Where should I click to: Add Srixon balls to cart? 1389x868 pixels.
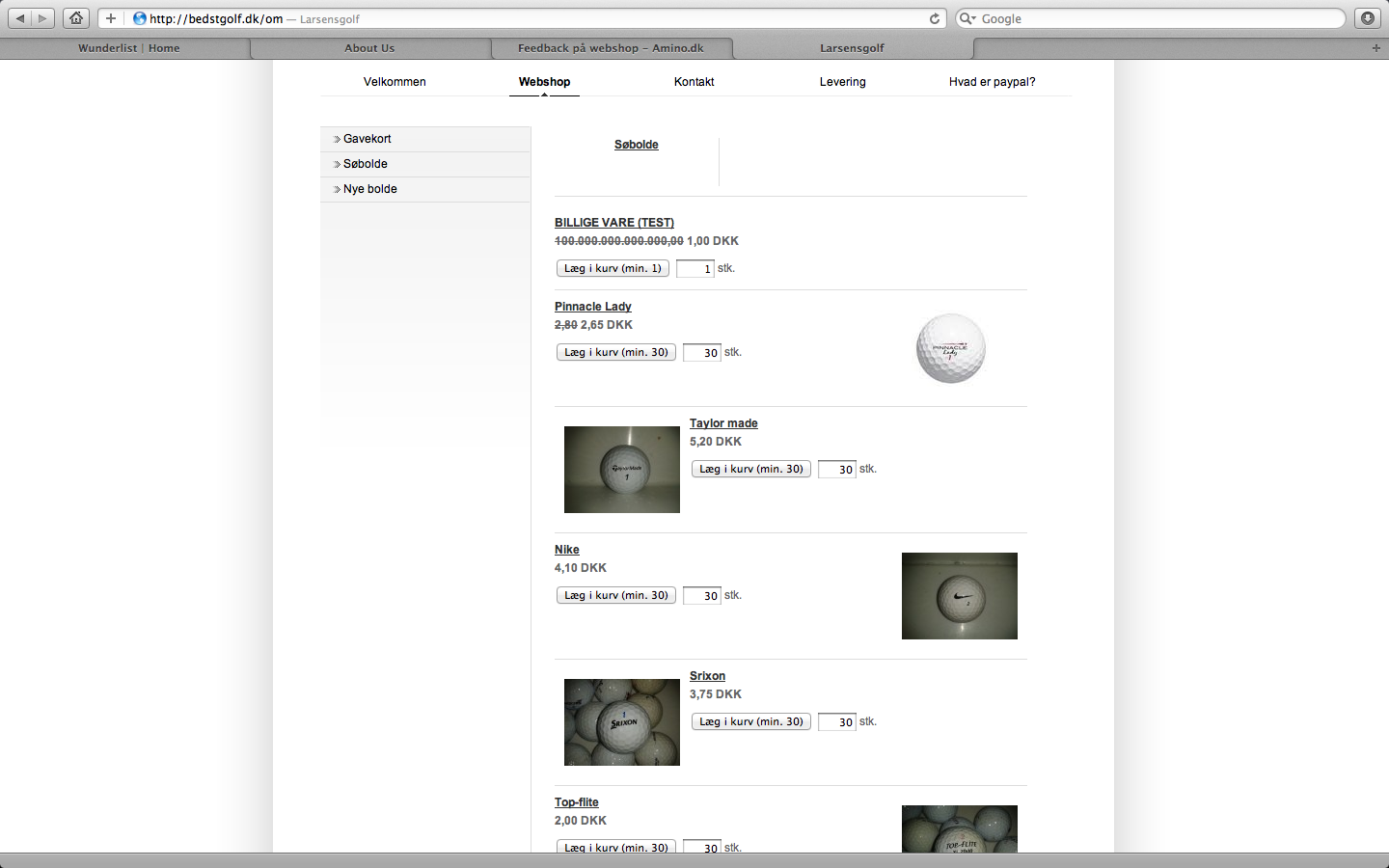coord(751,721)
